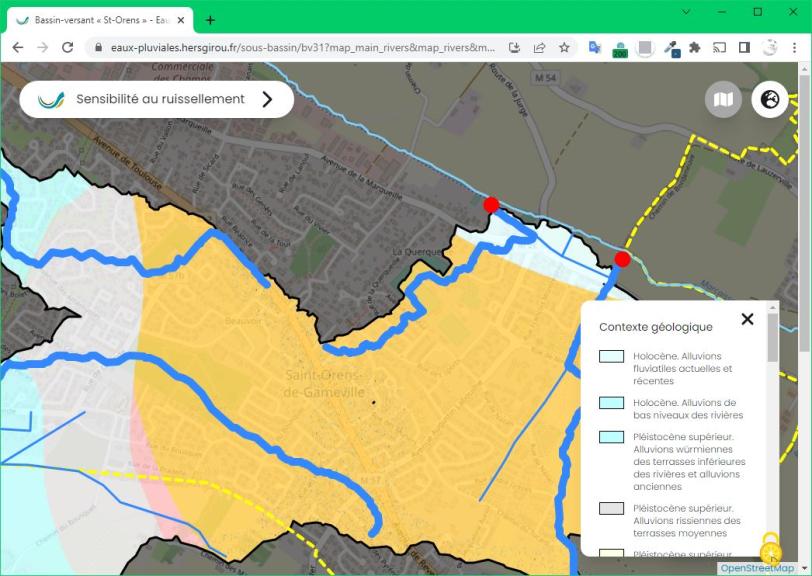Open the tab search dropdown
The height and width of the screenshot is (576, 812).
pyautogui.click(x=686, y=12)
